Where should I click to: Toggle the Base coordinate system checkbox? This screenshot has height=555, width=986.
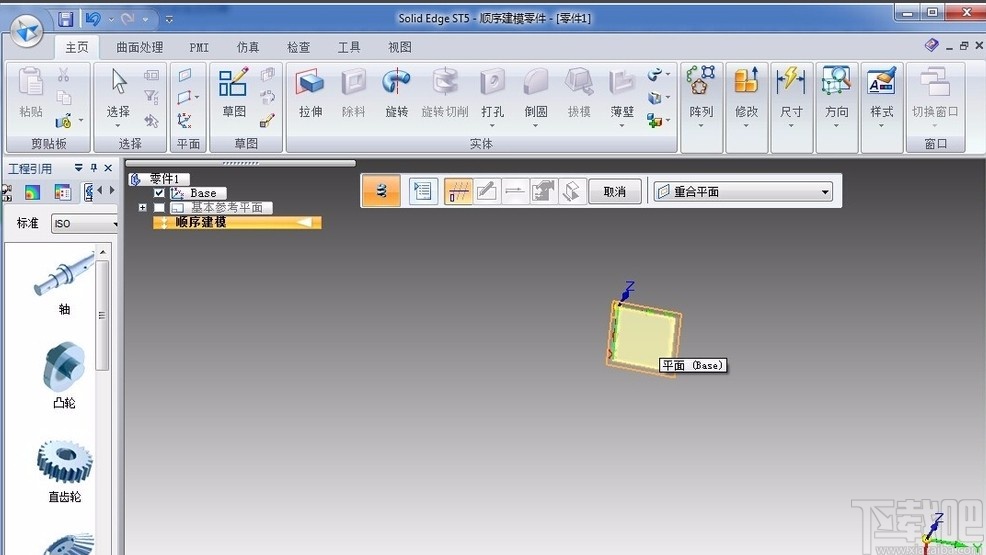[x=159, y=193]
